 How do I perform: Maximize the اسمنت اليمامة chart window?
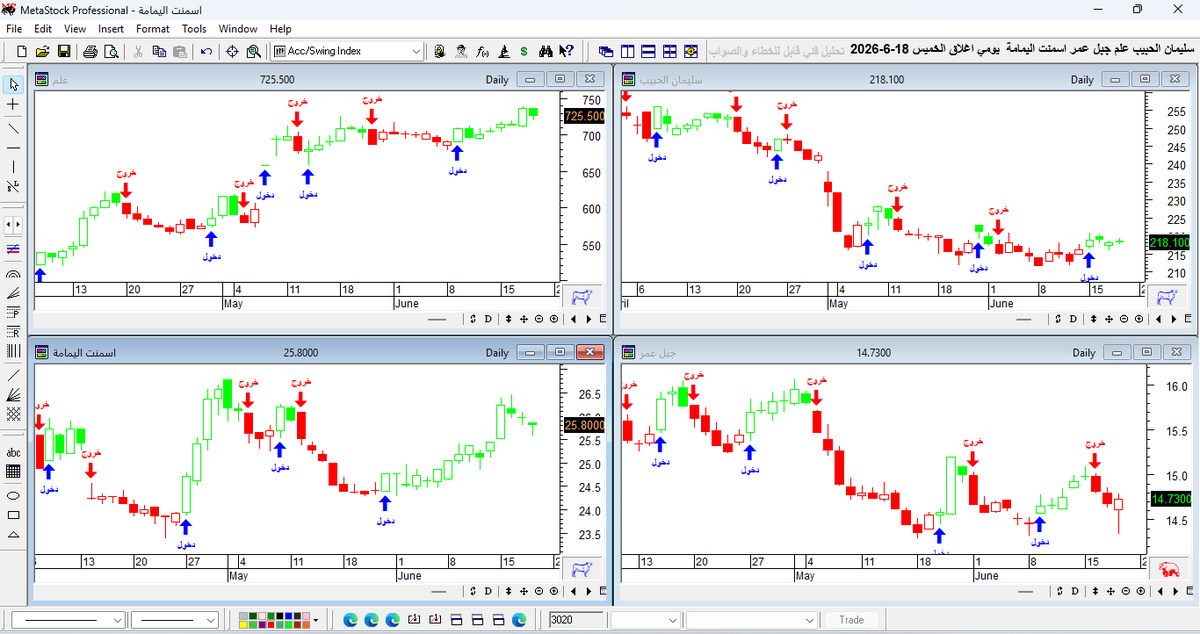click(560, 353)
